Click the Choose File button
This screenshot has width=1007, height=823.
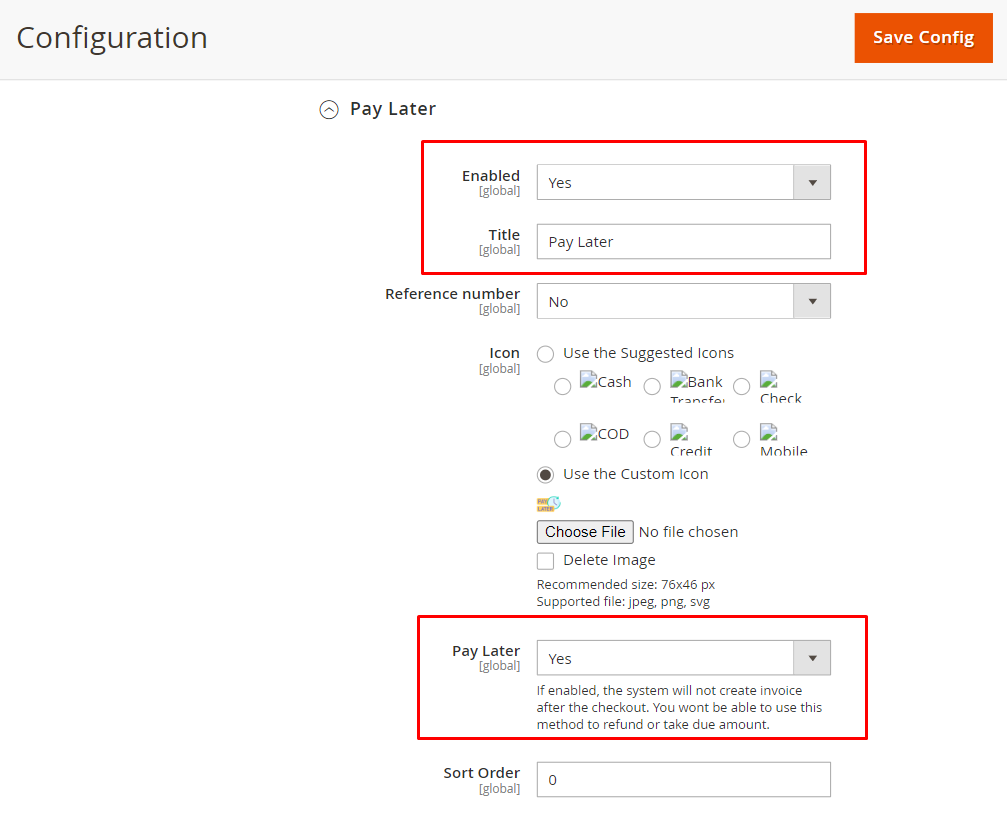585,532
